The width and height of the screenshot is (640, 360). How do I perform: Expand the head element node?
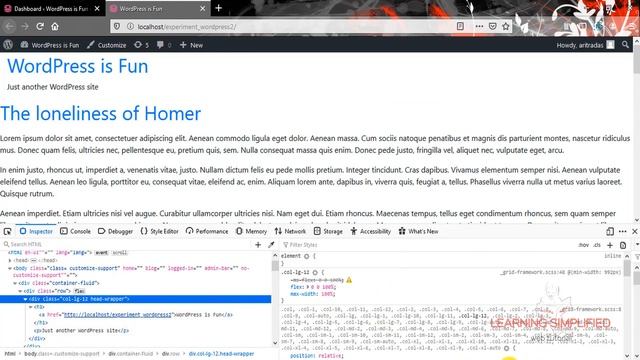coord(10,260)
